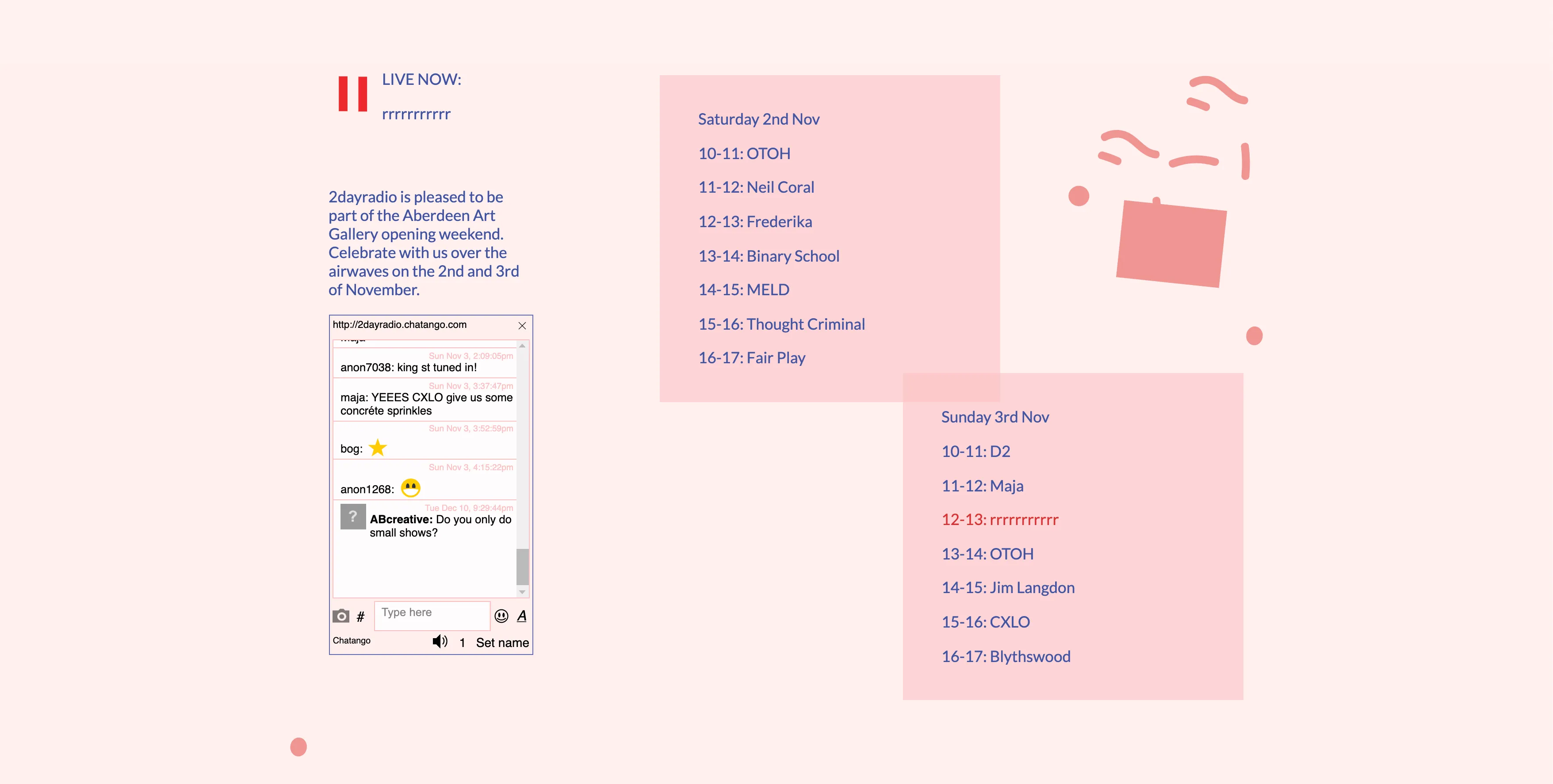Open the 2dayradio.chatango.com link
1553x784 pixels.
(400, 324)
